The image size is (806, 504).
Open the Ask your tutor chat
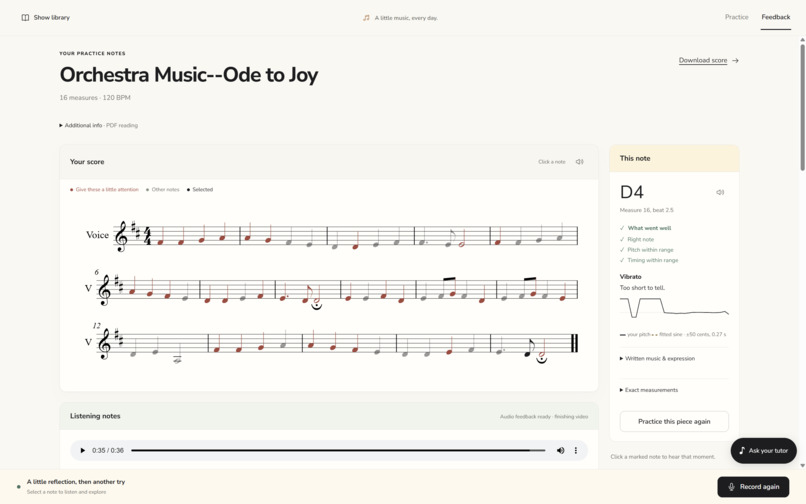pyautogui.click(x=763, y=451)
